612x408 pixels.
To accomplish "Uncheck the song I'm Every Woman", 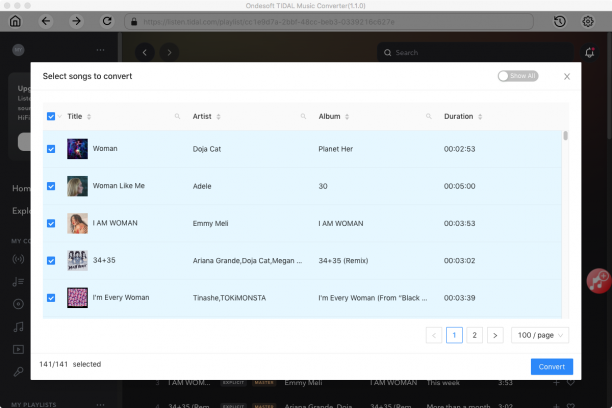I will tap(51, 298).
